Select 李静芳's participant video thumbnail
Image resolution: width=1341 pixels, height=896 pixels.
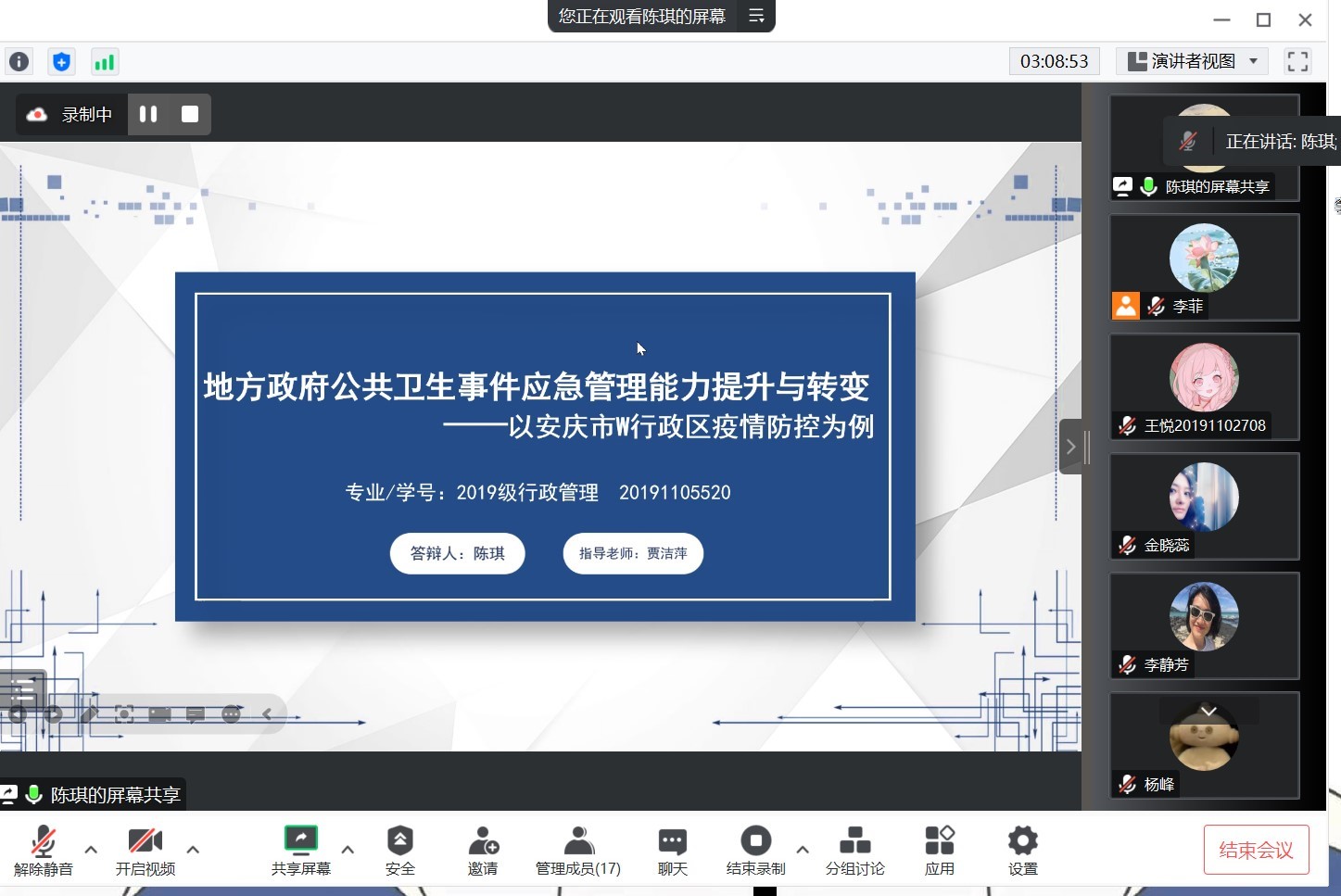point(1204,625)
